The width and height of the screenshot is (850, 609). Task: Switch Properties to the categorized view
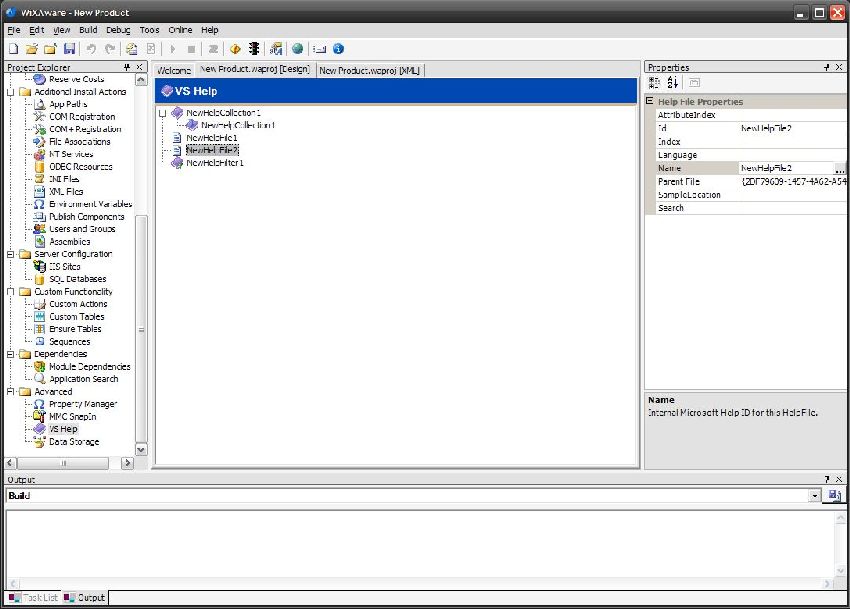[655, 82]
